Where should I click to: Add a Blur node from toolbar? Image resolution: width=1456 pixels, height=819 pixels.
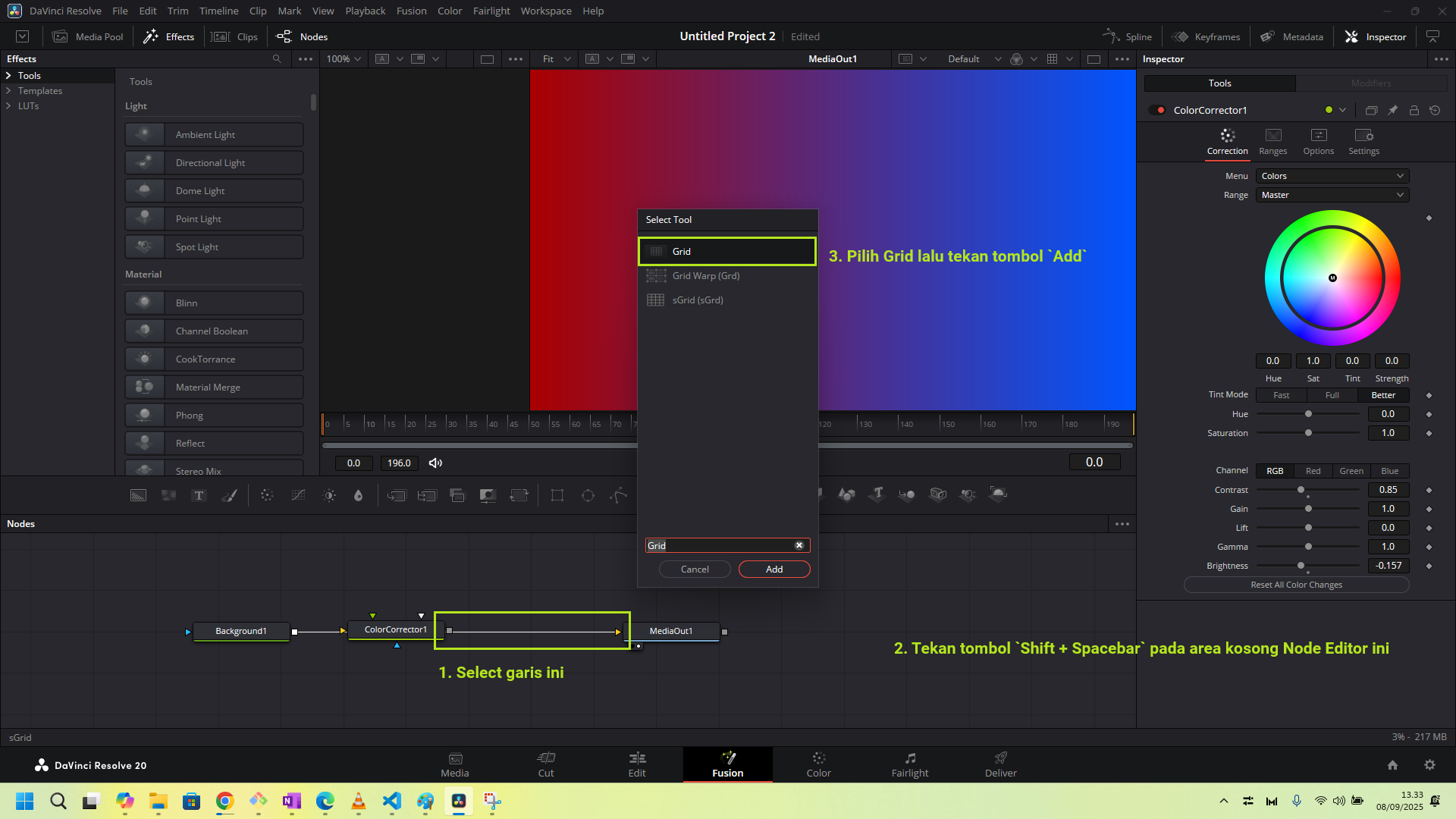pyautogui.click(x=358, y=495)
